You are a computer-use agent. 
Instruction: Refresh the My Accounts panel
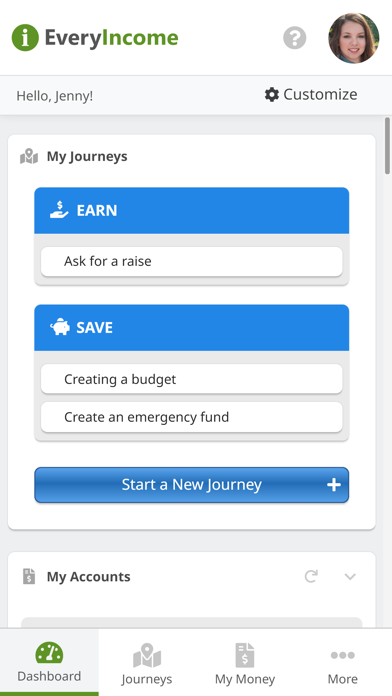[x=311, y=576]
